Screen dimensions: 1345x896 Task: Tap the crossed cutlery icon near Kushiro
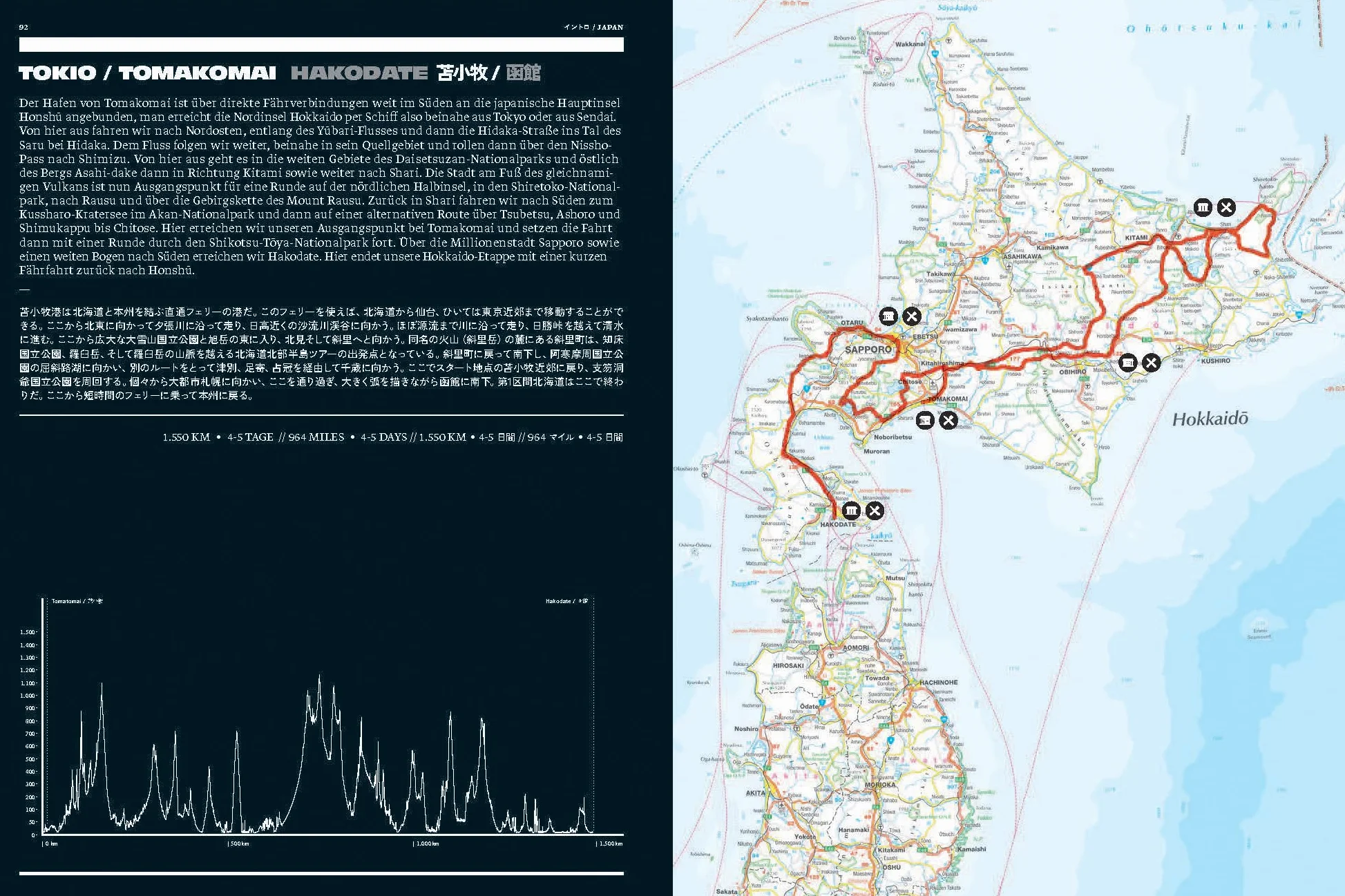point(1151,362)
